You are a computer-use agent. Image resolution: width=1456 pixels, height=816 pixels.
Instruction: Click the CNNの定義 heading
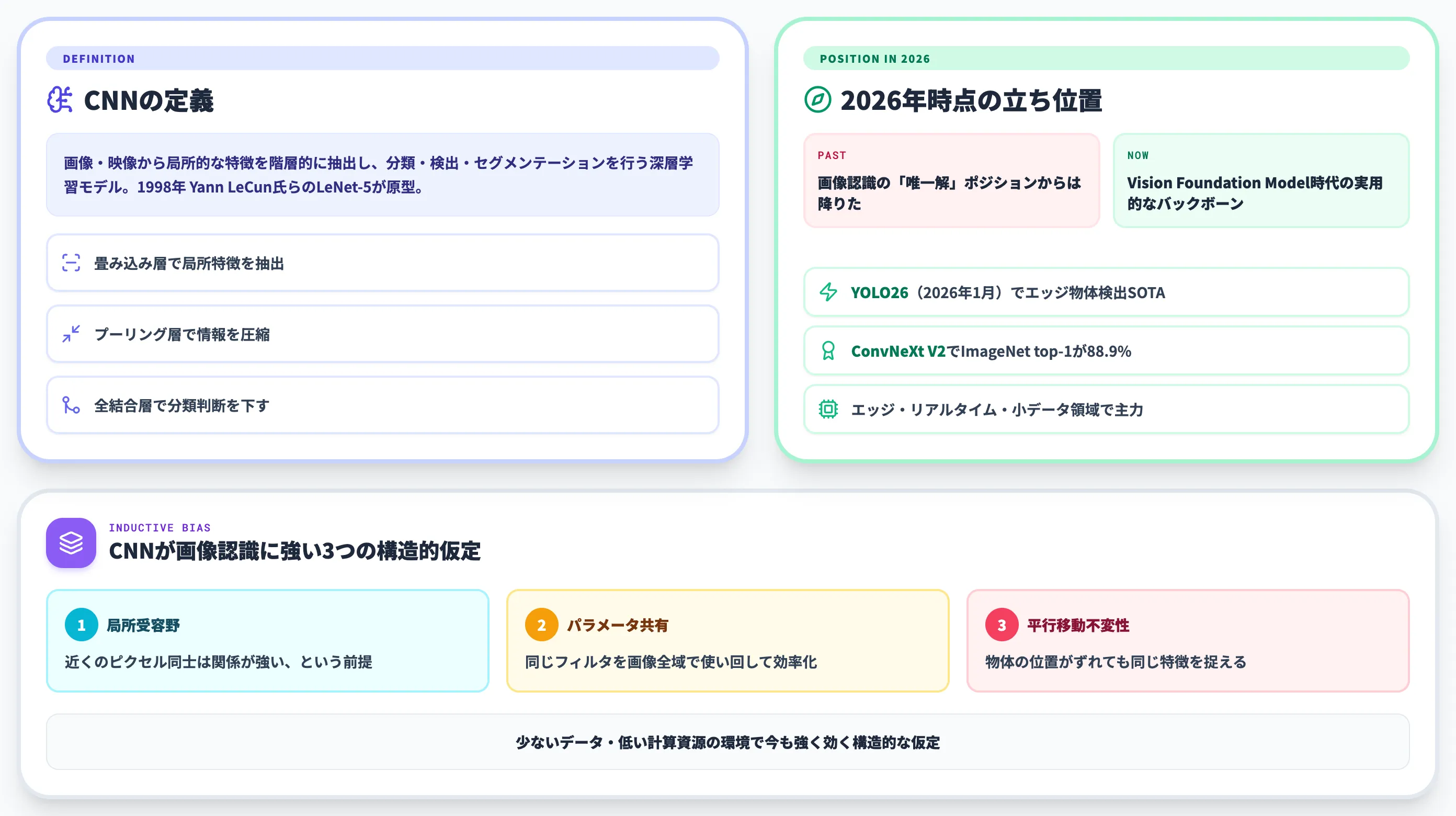(149, 100)
